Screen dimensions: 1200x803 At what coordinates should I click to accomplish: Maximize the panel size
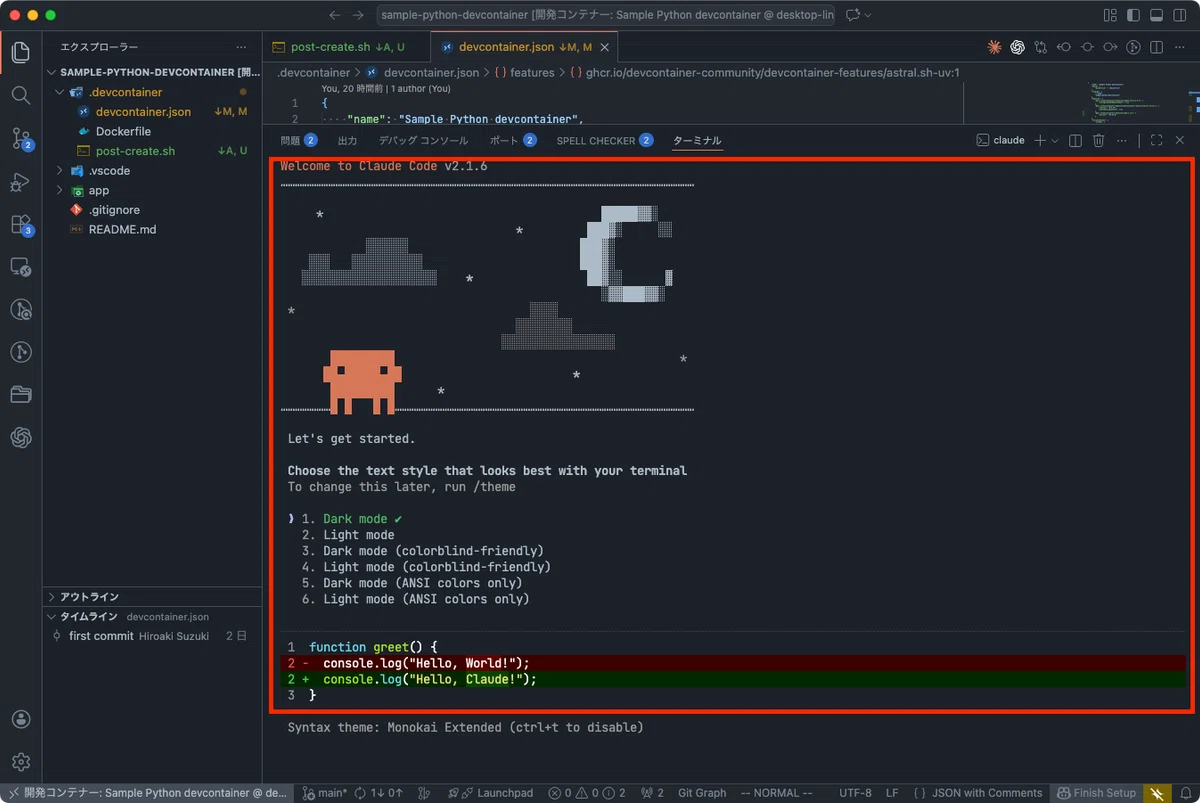click(x=1157, y=141)
